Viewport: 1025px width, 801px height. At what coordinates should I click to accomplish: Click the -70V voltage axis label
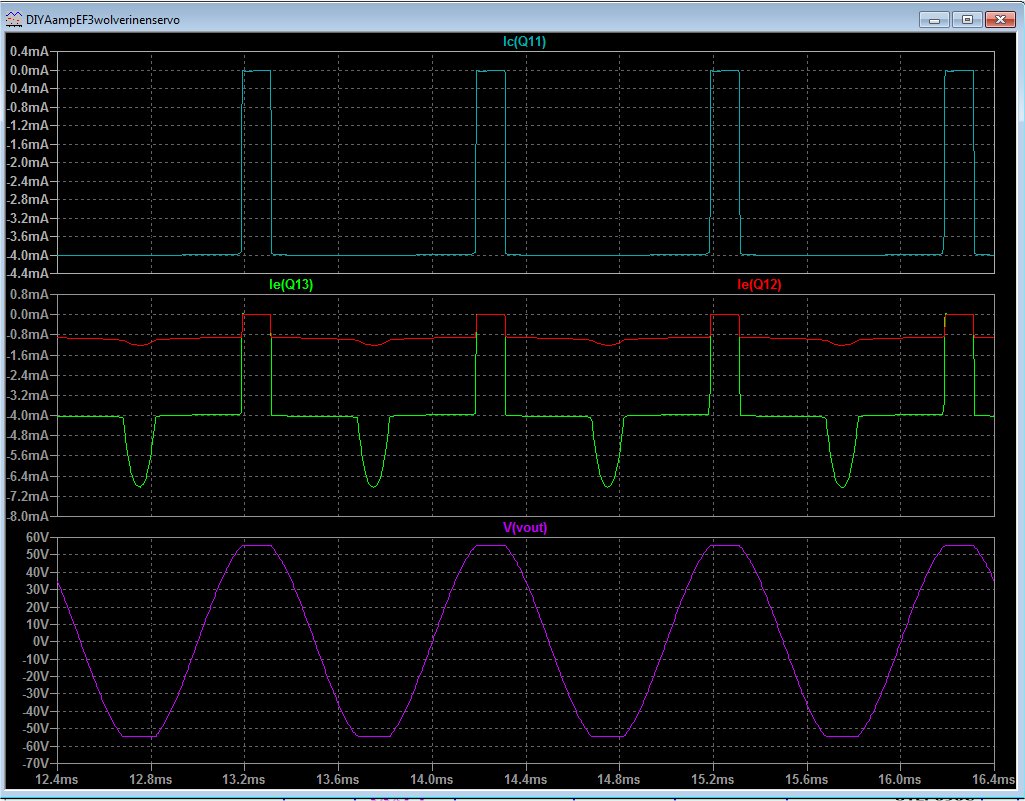pos(35,764)
